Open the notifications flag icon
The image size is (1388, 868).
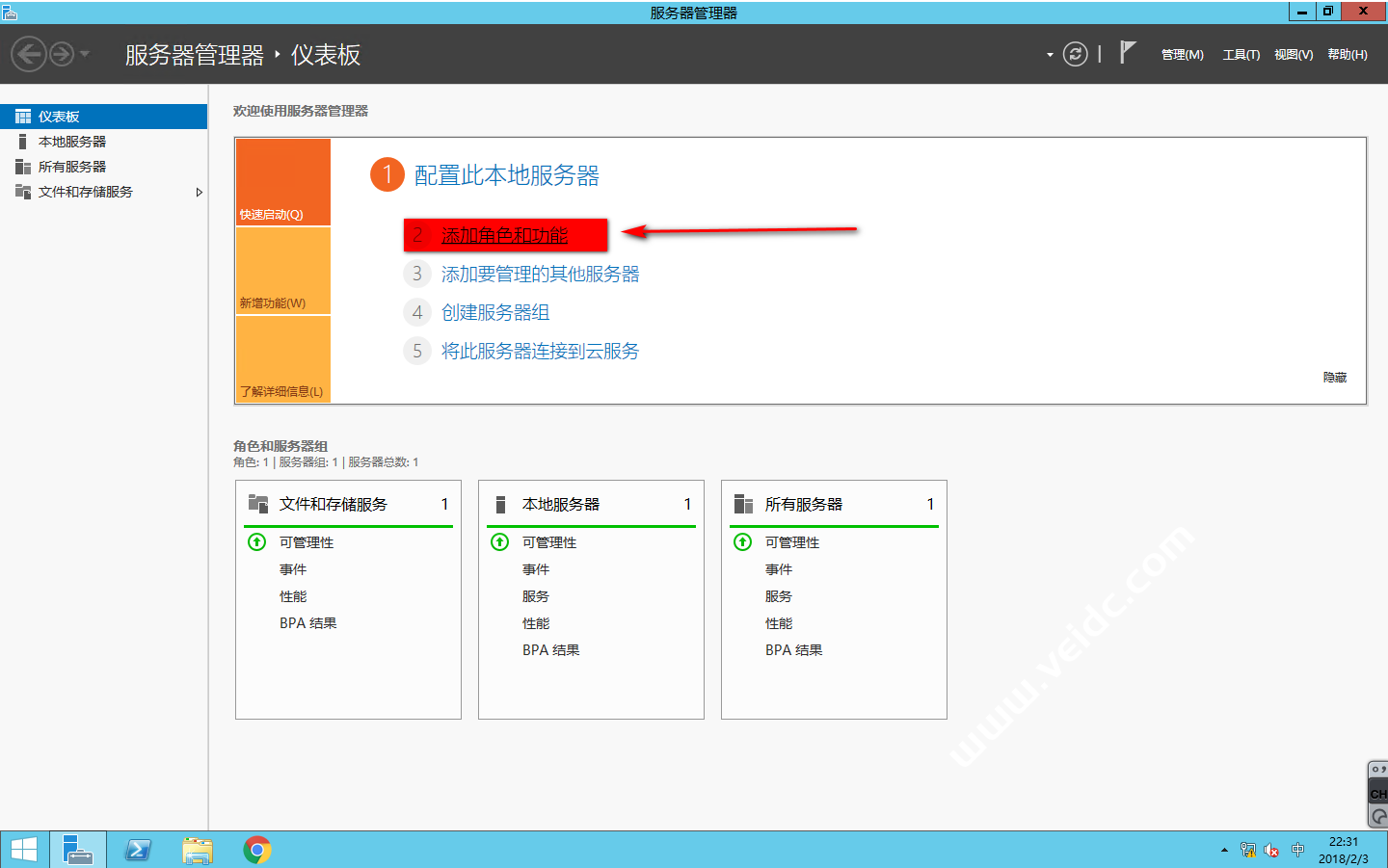[1128, 53]
